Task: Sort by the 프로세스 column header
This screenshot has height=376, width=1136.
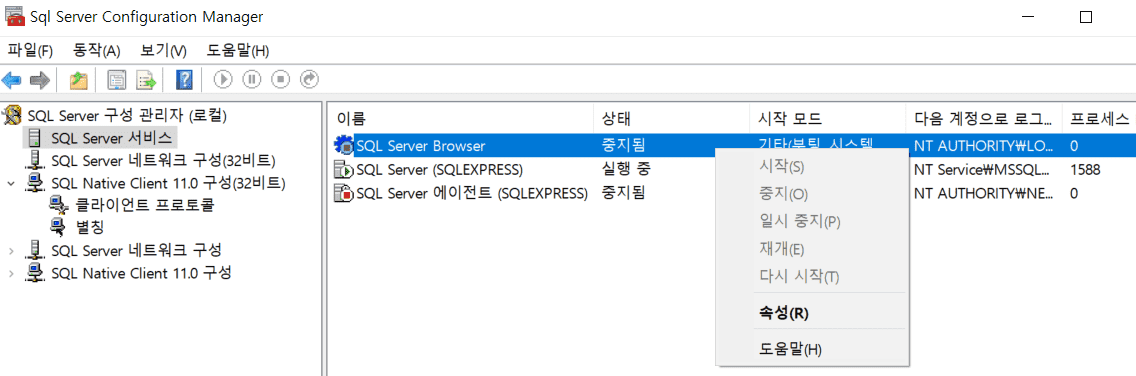Action: (x=1099, y=118)
